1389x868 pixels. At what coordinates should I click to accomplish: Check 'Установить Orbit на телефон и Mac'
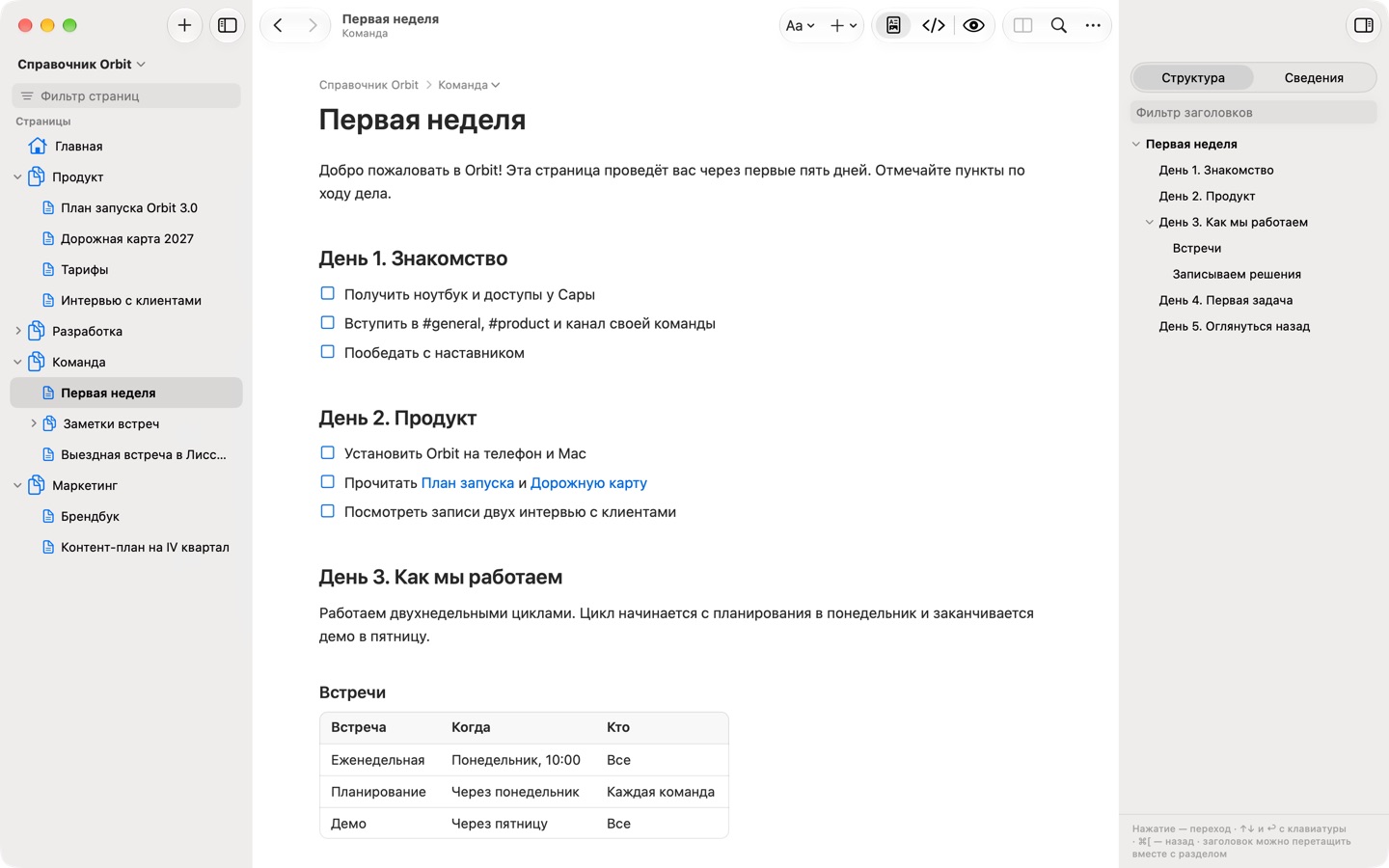coord(328,452)
